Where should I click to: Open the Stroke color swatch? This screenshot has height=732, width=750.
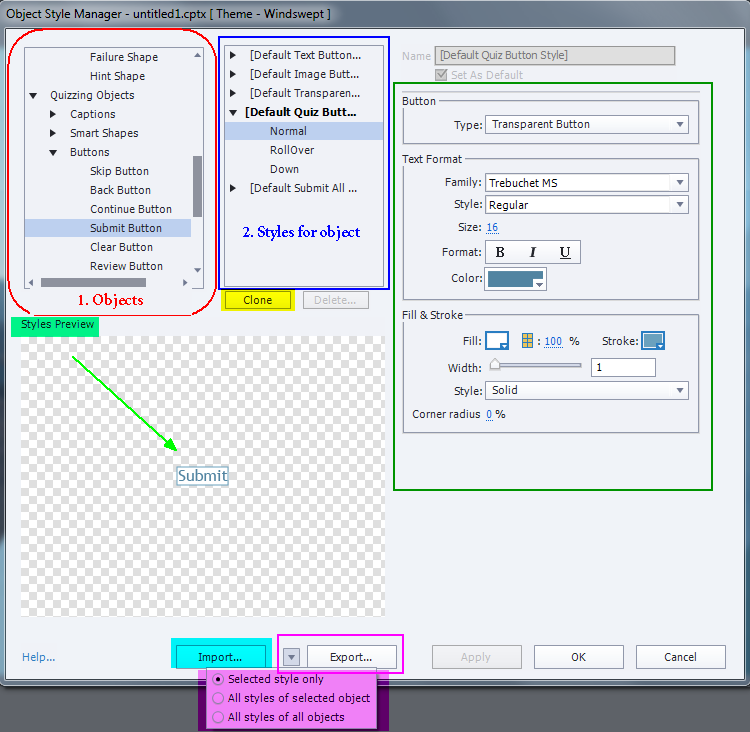[653, 341]
